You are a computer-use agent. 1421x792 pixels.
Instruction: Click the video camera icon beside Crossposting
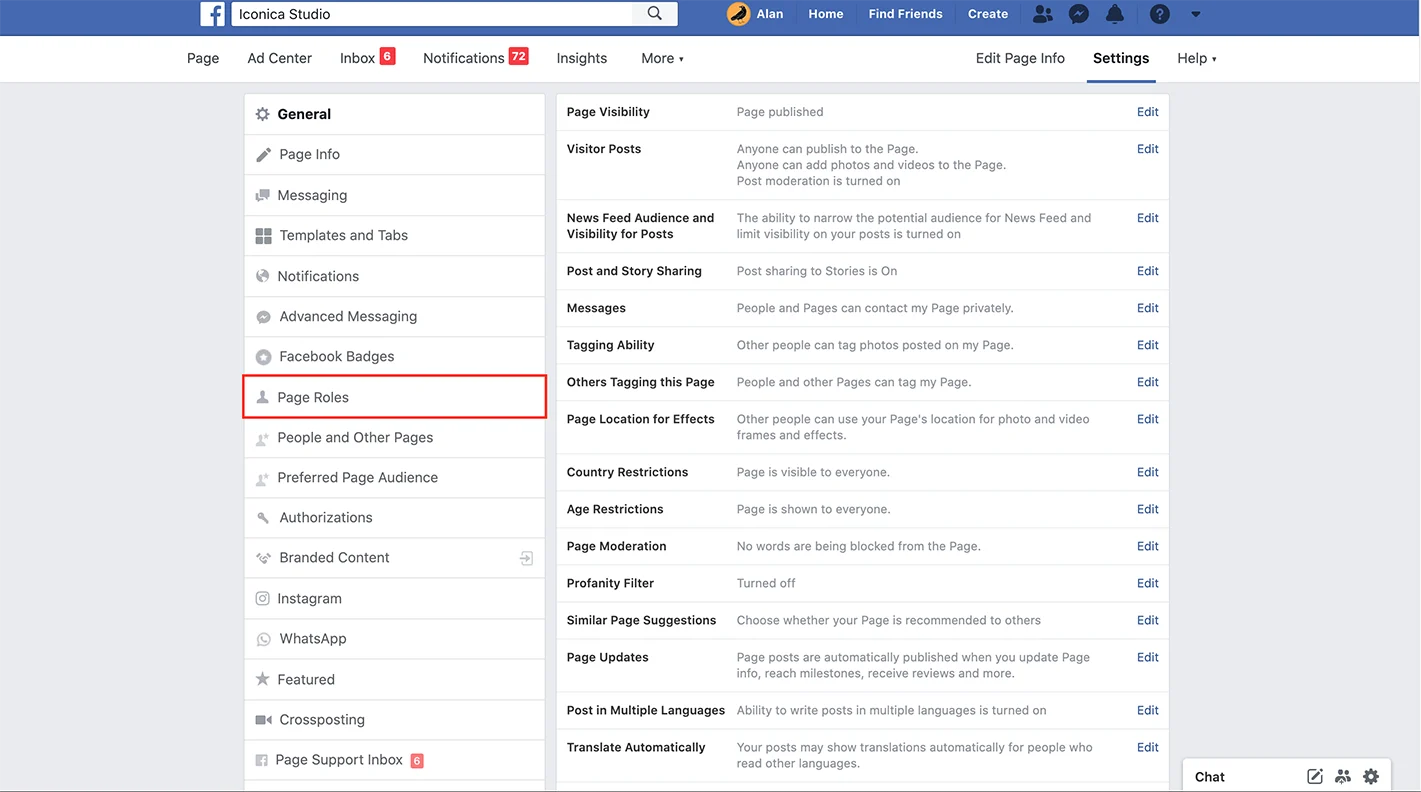(x=264, y=720)
